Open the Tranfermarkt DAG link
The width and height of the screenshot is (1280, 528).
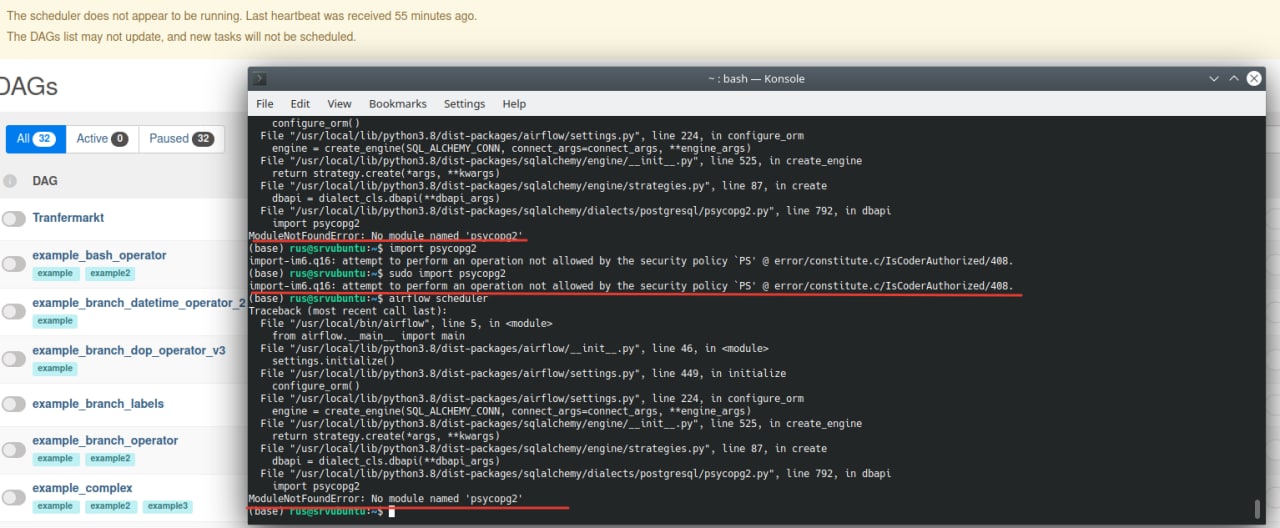pyautogui.click(x=68, y=217)
